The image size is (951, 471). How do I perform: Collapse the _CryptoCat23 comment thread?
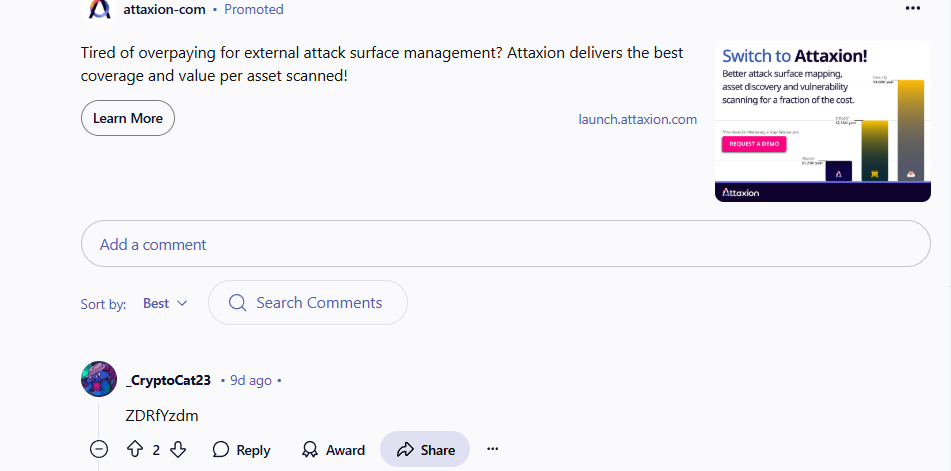pos(99,450)
